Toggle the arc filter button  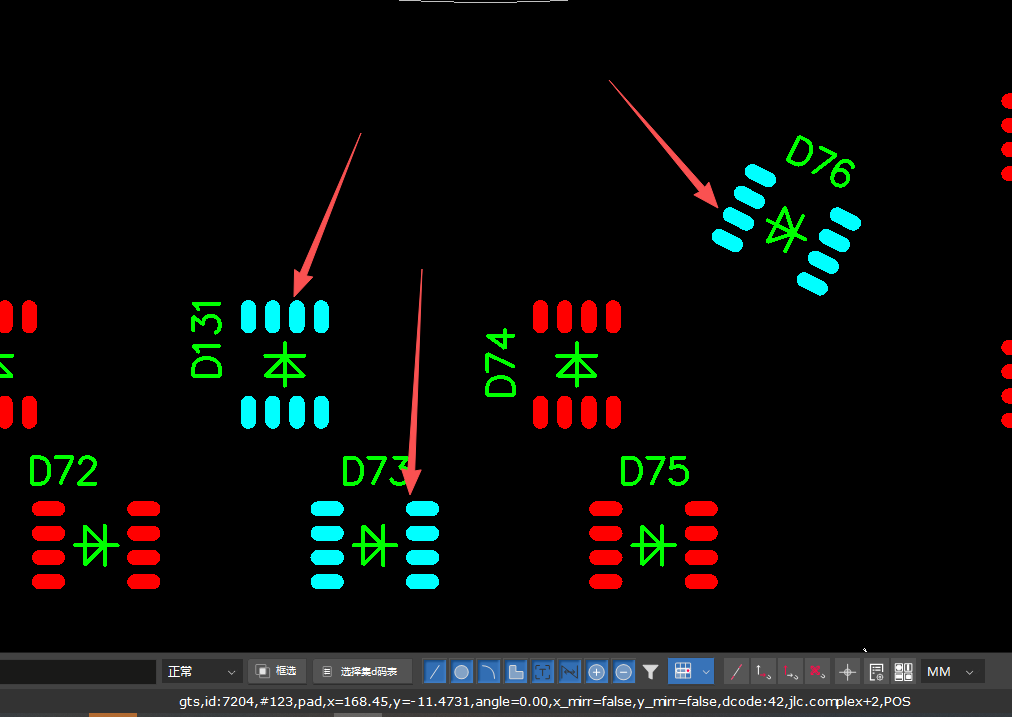(x=489, y=671)
